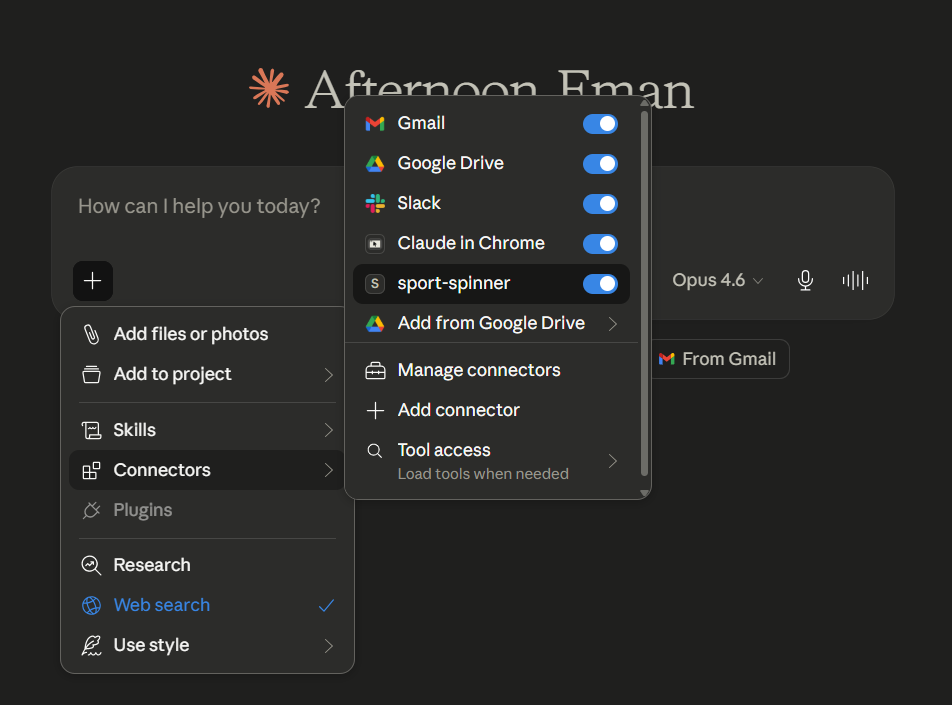Screen dimensions: 952x705
Task: Expand the Use style submenu chevron
Action: pyautogui.click(x=328, y=645)
